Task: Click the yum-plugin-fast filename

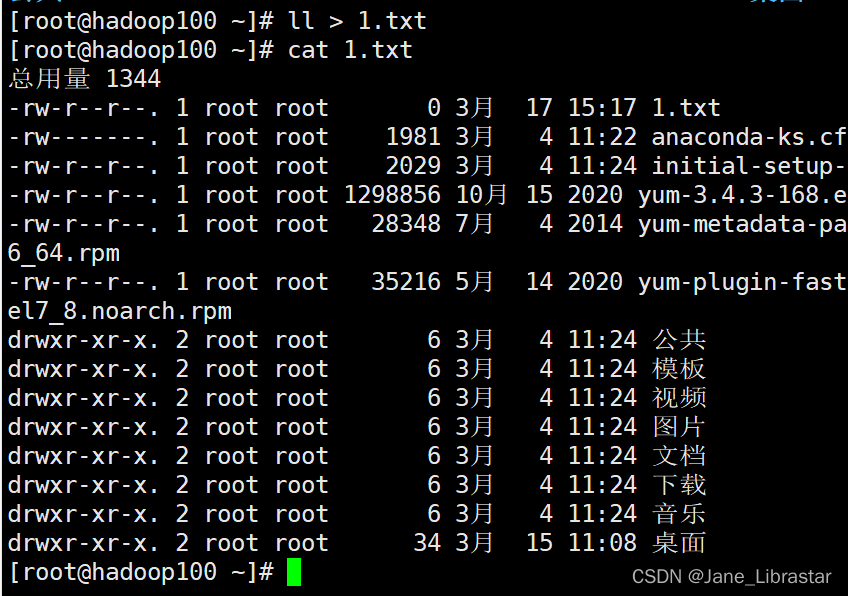Action: coord(742,282)
